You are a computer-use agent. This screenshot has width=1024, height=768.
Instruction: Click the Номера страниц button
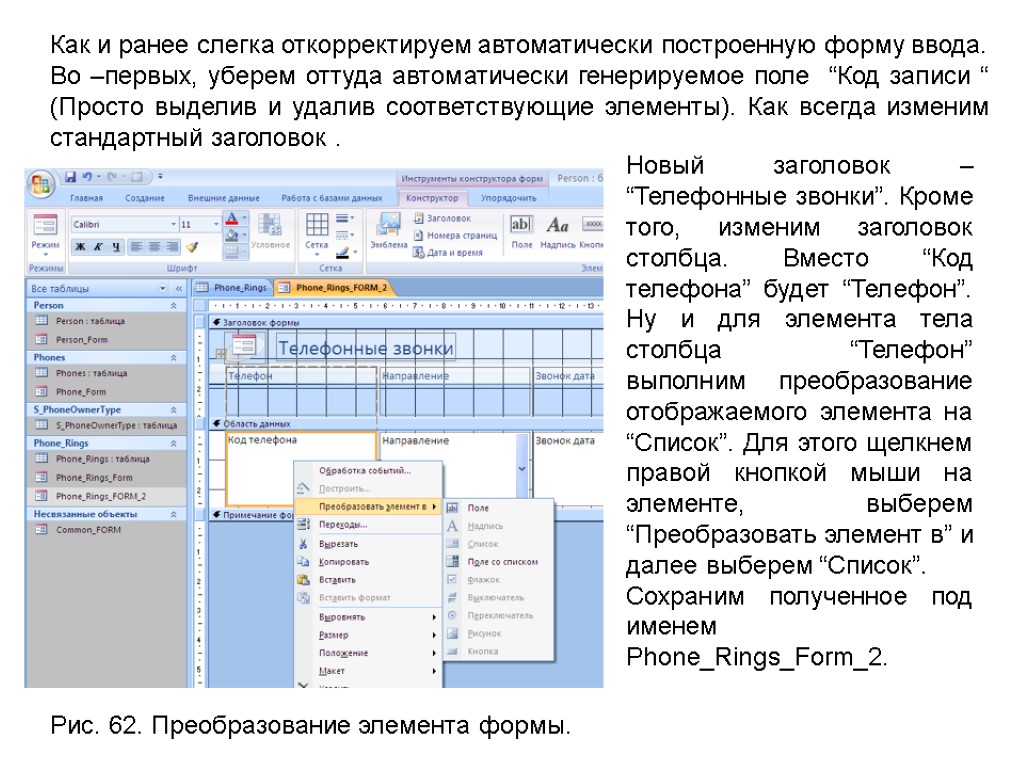coord(455,236)
